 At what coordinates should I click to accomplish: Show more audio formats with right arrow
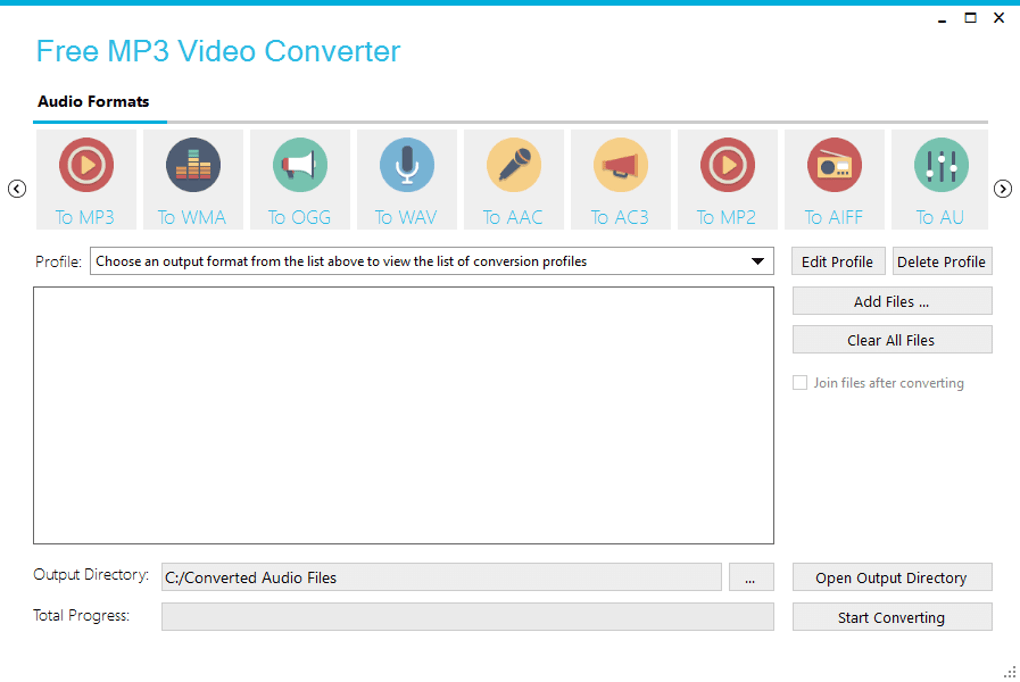click(x=1002, y=189)
